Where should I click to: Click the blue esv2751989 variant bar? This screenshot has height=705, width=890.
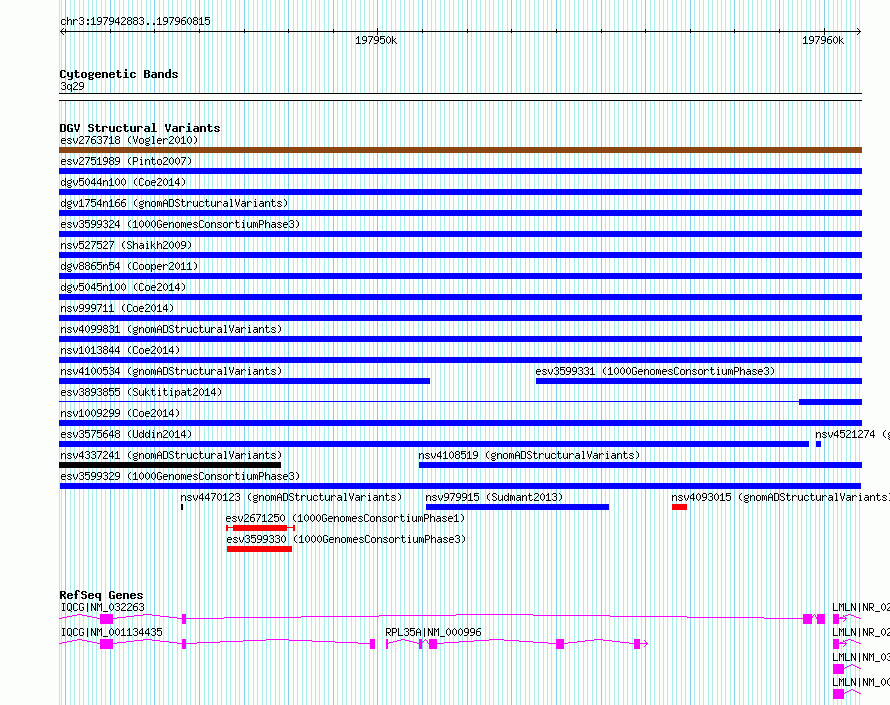click(x=460, y=171)
